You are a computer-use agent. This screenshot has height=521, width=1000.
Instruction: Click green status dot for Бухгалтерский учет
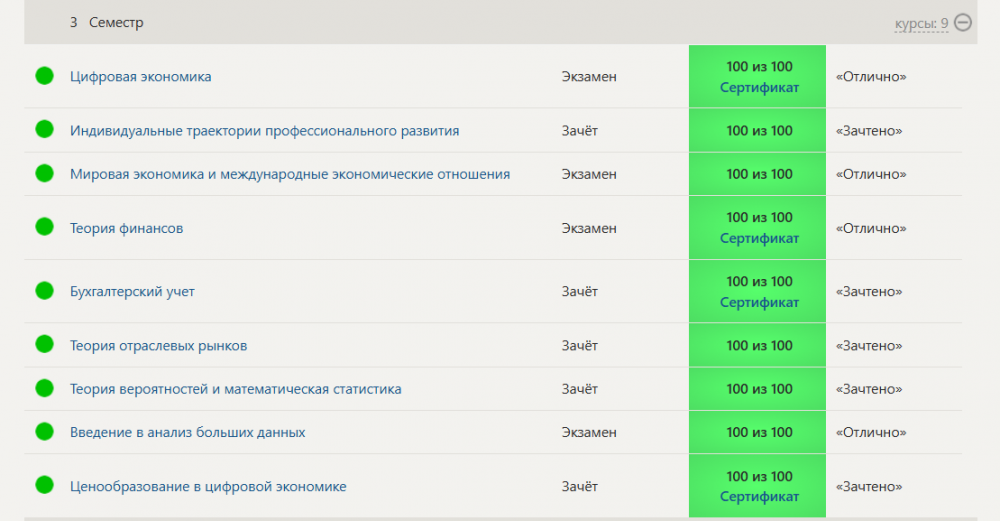[45, 291]
